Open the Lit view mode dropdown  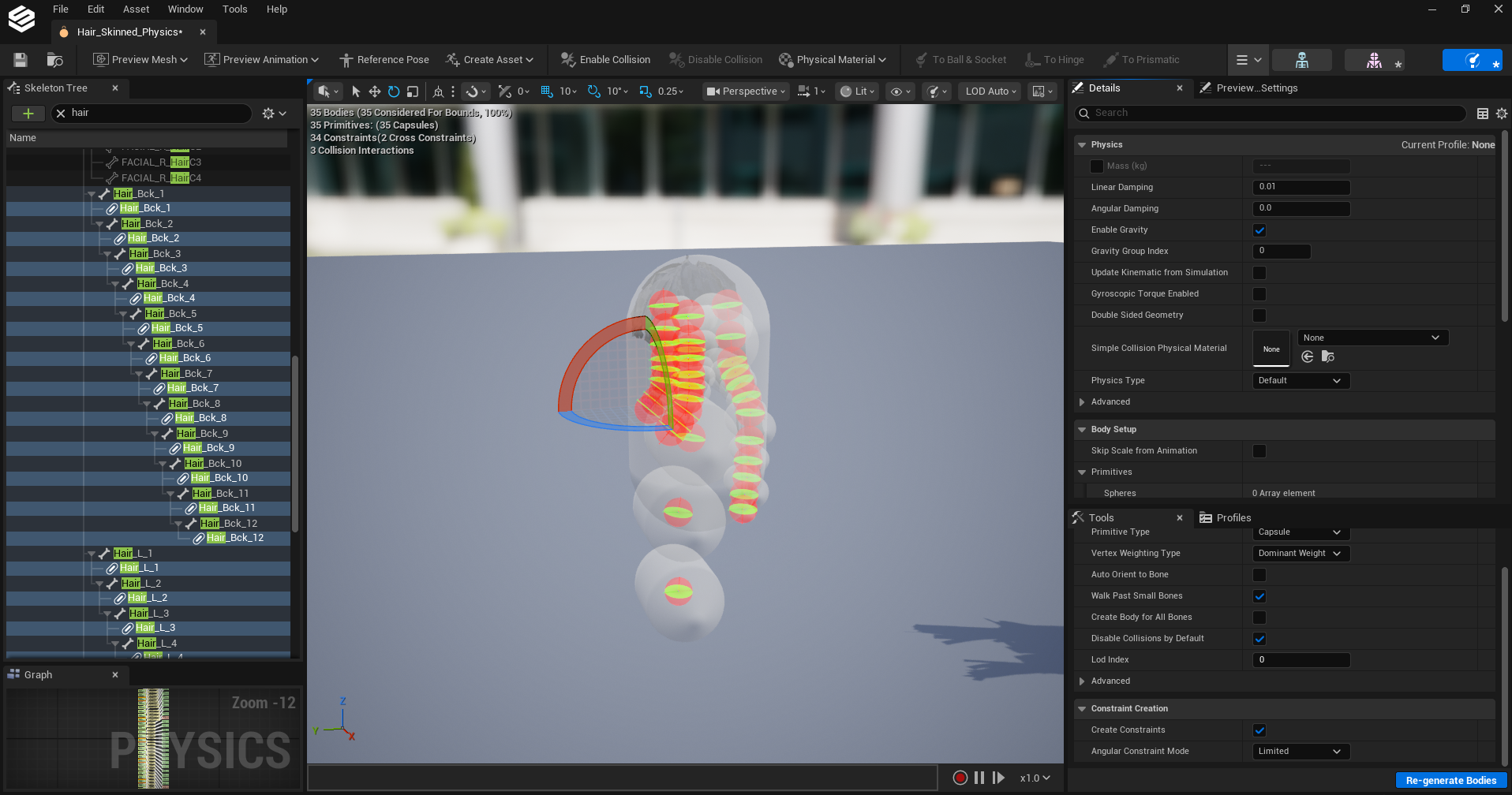(x=857, y=91)
